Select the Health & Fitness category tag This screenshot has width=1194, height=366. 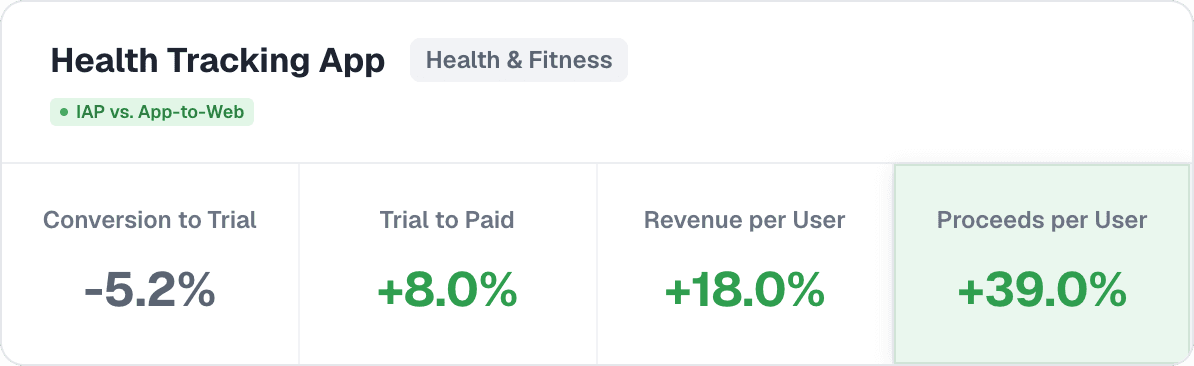519,60
